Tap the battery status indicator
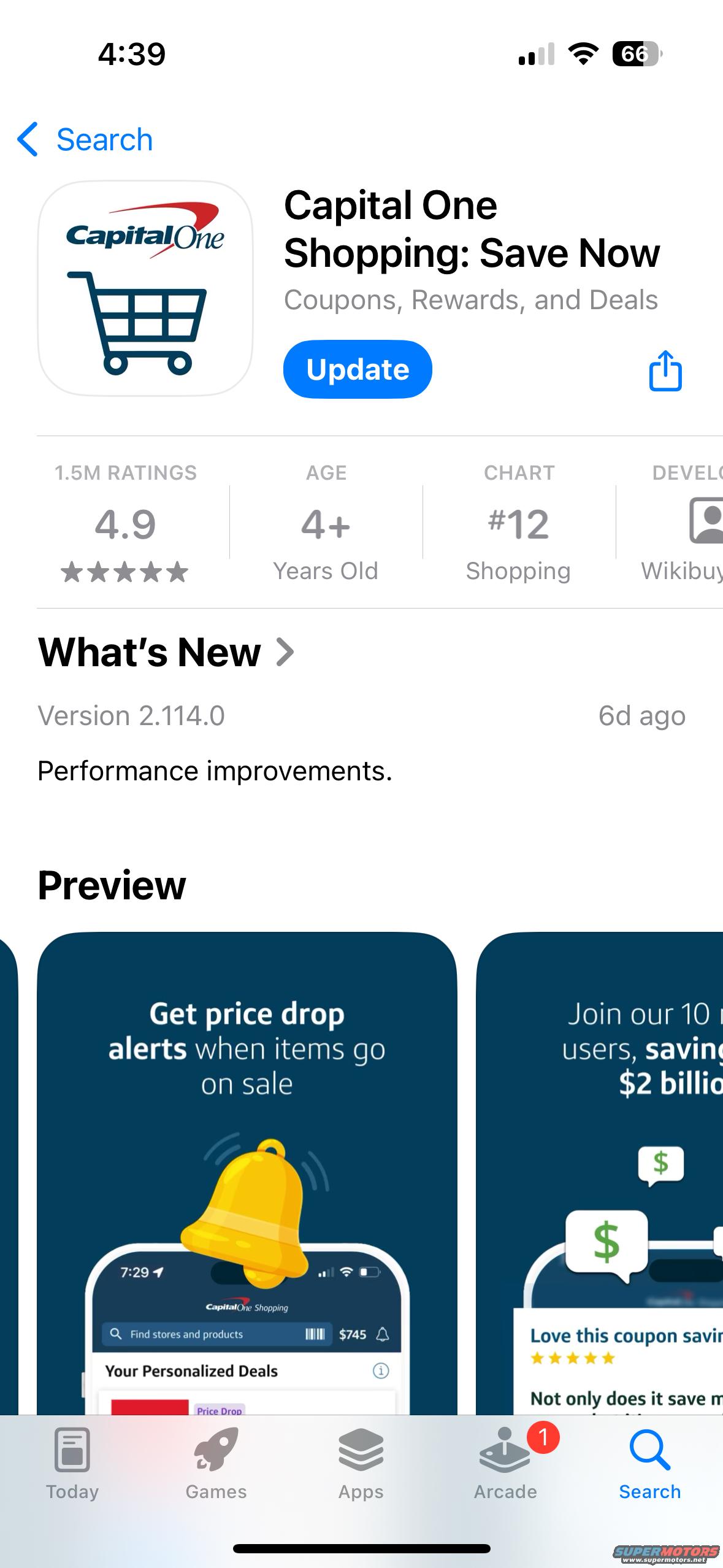The width and height of the screenshot is (723, 1568). click(x=637, y=54)
